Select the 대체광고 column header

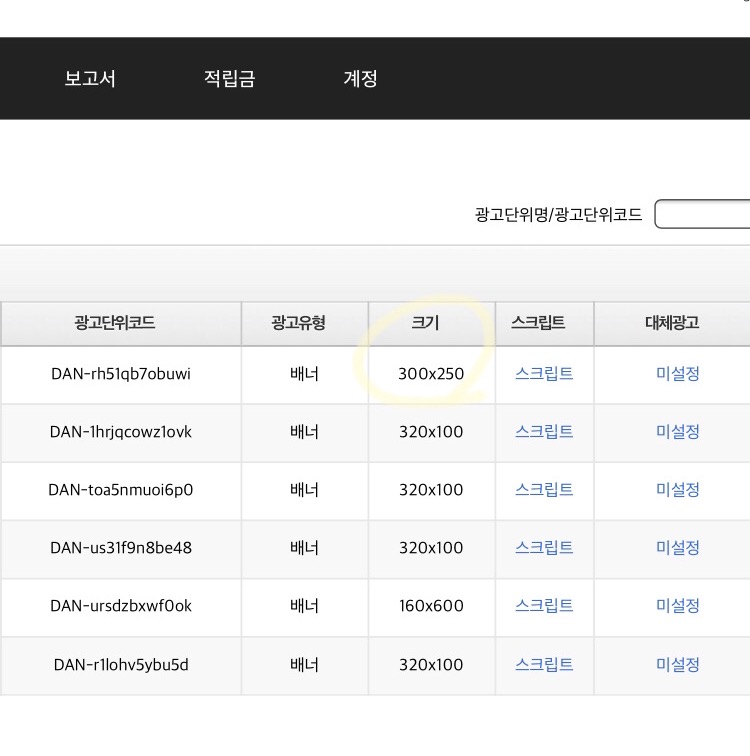(672, 323)
